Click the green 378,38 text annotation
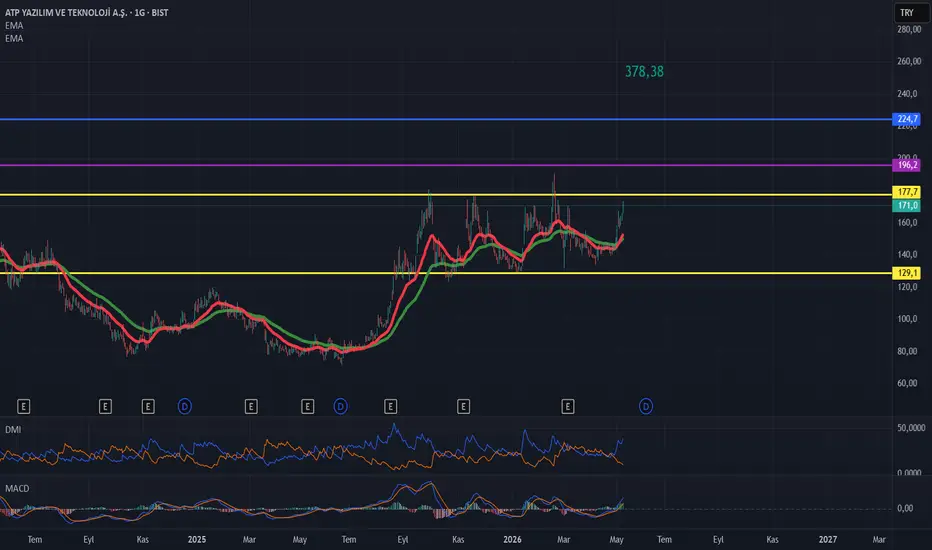 point(644,71)
